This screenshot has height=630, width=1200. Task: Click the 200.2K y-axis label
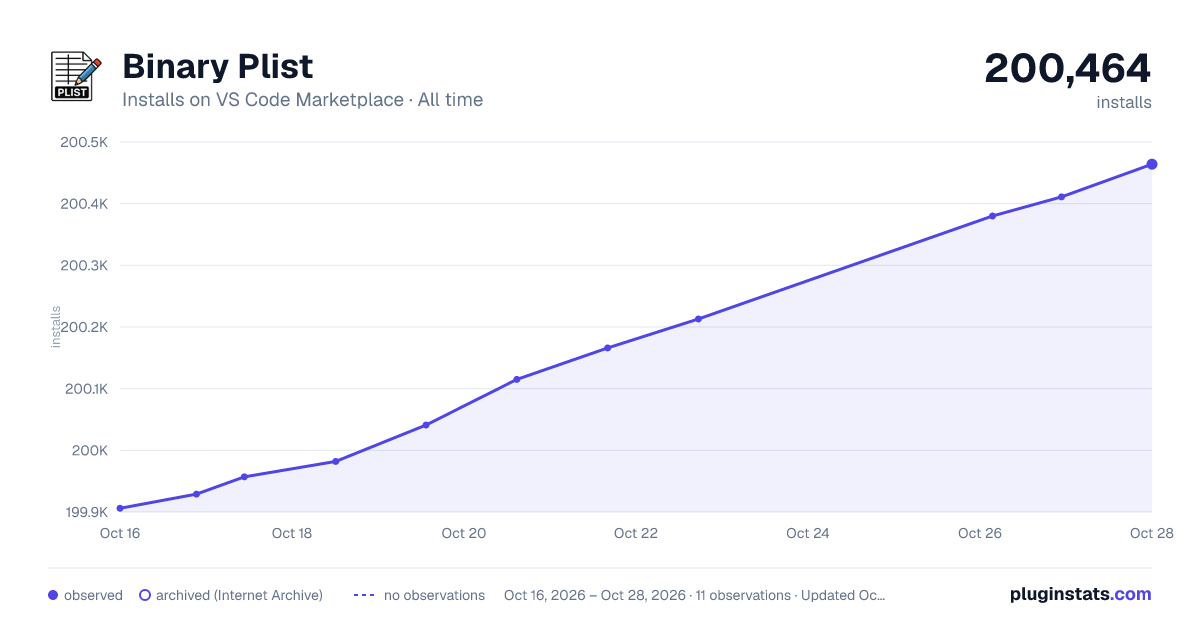coord(84,327)
